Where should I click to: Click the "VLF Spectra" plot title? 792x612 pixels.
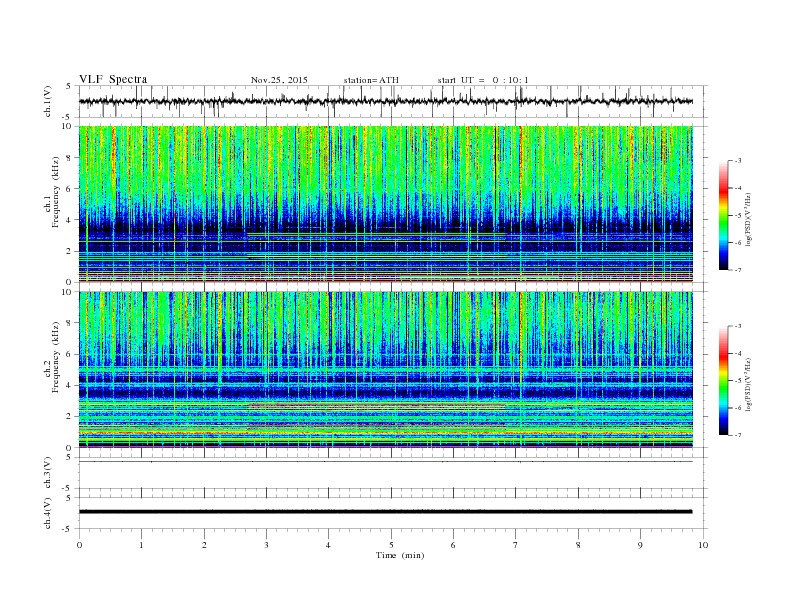click(113, 79)
